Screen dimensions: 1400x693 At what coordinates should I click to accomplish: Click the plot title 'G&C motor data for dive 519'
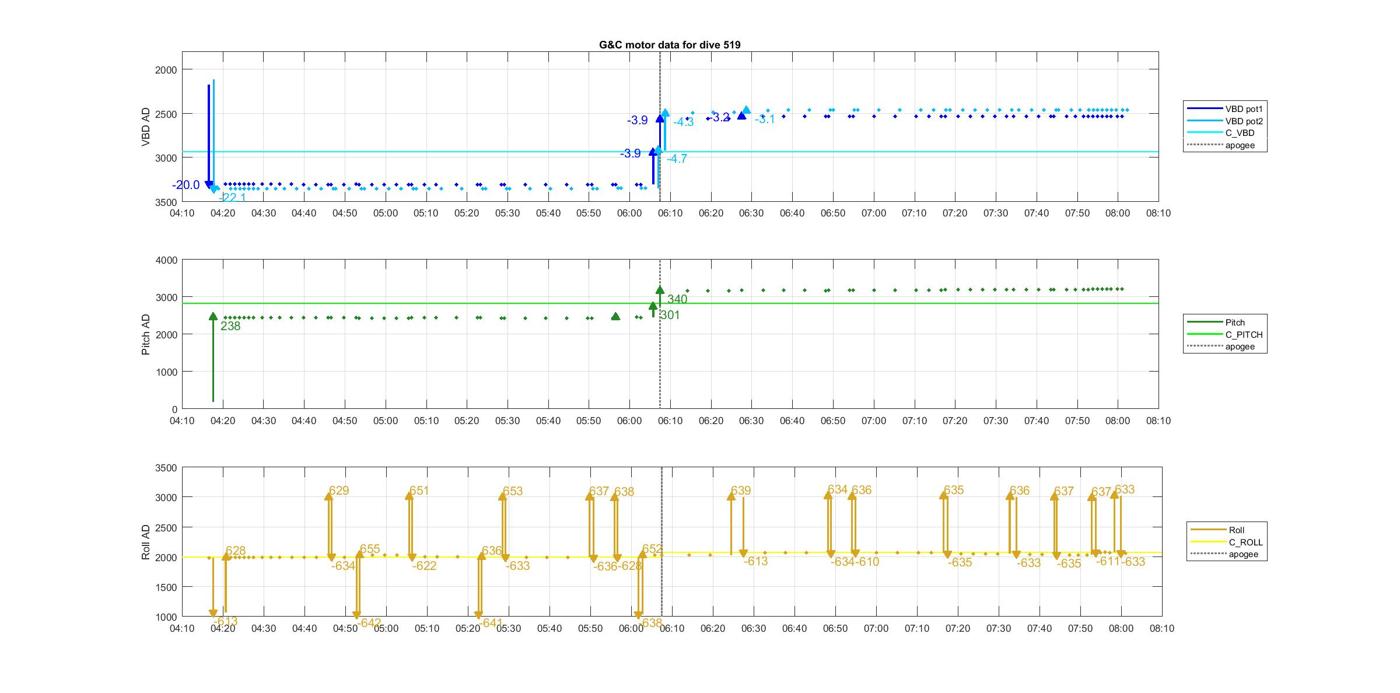pyautogui.click(x=670, y=45)
